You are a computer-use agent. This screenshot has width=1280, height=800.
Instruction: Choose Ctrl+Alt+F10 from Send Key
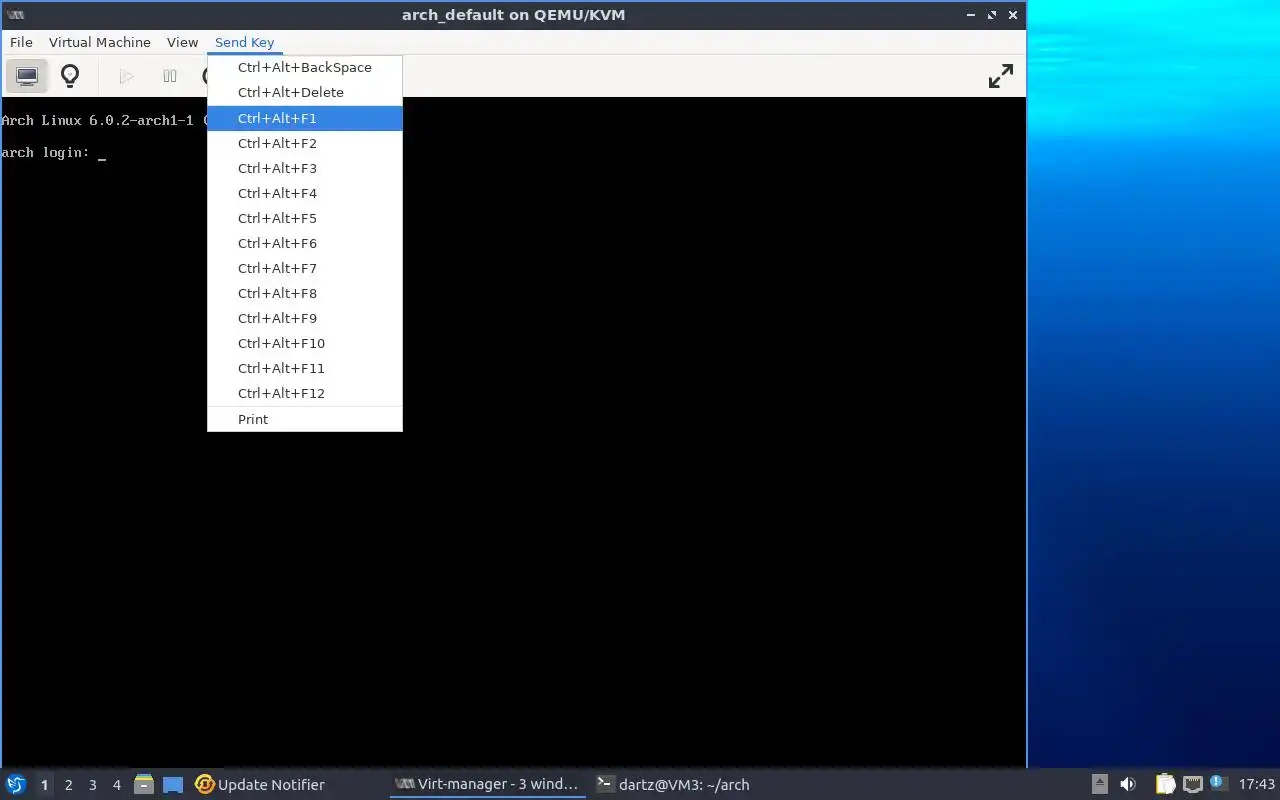305,343
